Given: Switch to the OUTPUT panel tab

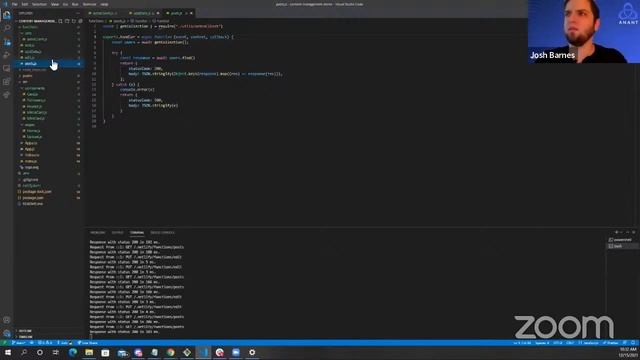Looking at the screenshot, I should coord(118,233).
